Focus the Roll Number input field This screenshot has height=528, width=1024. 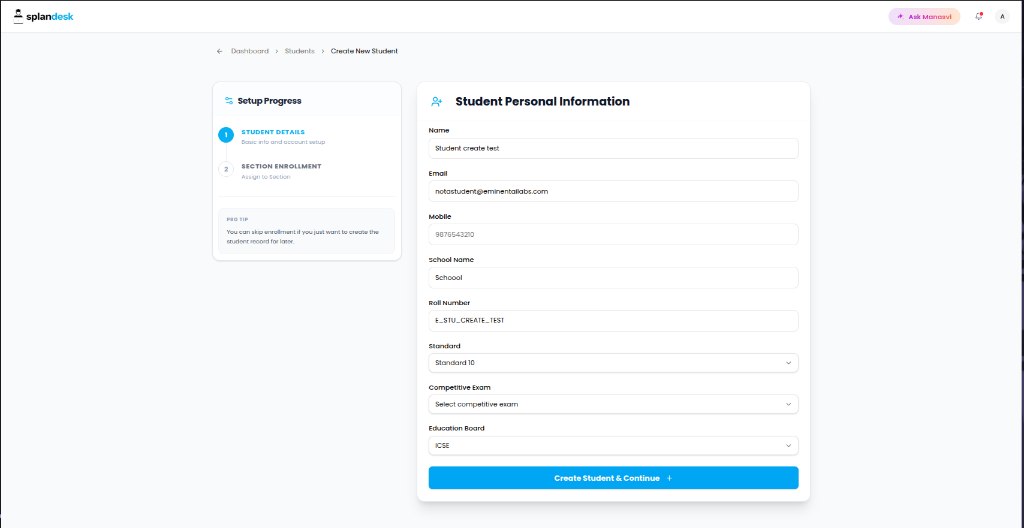coord(613,321)
